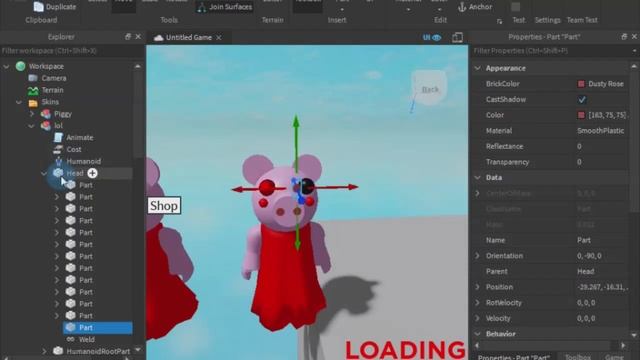Select the Workspace globe icon
This screenshot has height=360, width=640.
point(20,66)
